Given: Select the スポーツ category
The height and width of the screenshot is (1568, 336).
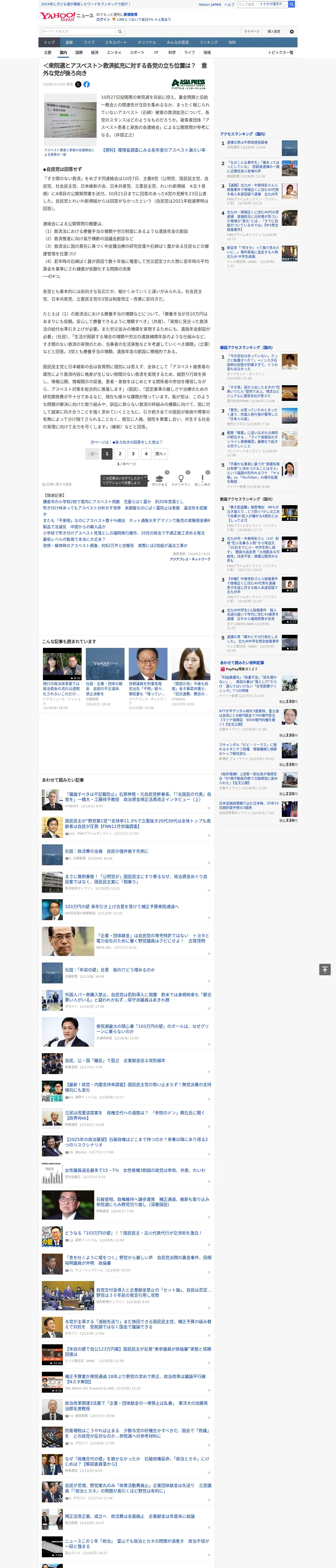Looking at the screenshot, I should [137, 52].
